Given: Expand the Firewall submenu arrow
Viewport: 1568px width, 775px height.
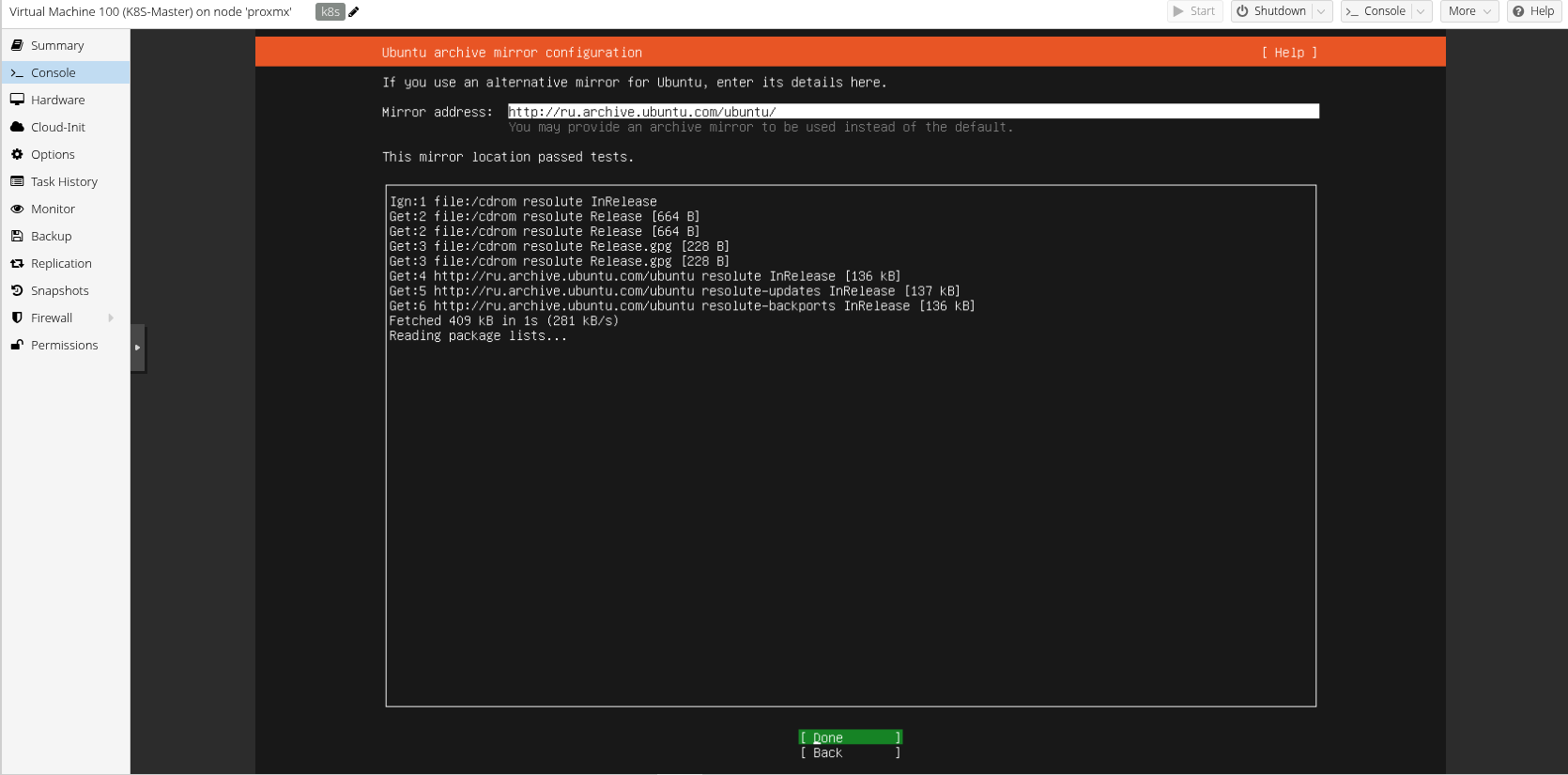Looking at the screenshot, I should coord(111,318).
